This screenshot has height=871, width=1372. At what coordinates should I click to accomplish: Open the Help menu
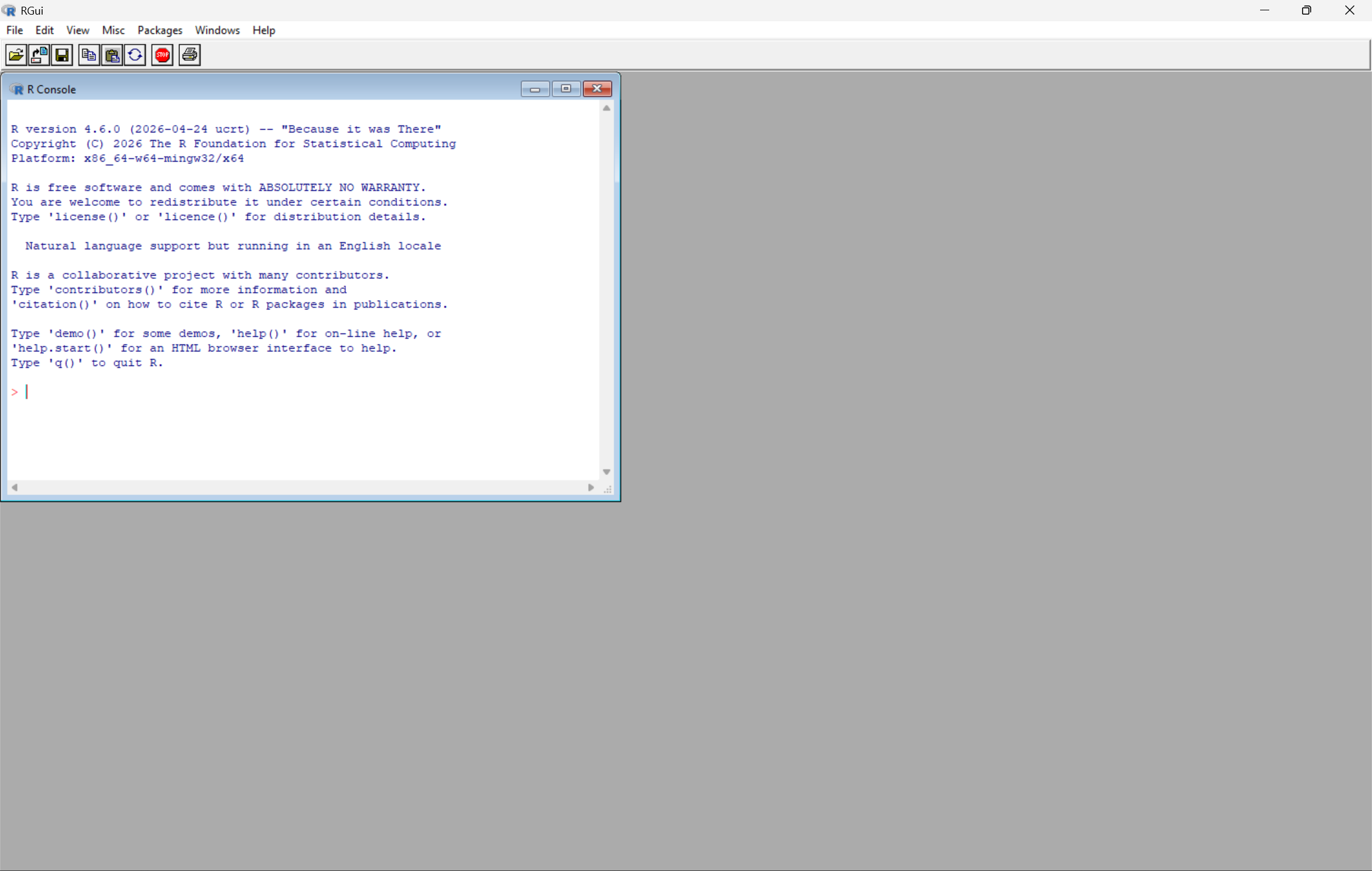click(264, 30)
